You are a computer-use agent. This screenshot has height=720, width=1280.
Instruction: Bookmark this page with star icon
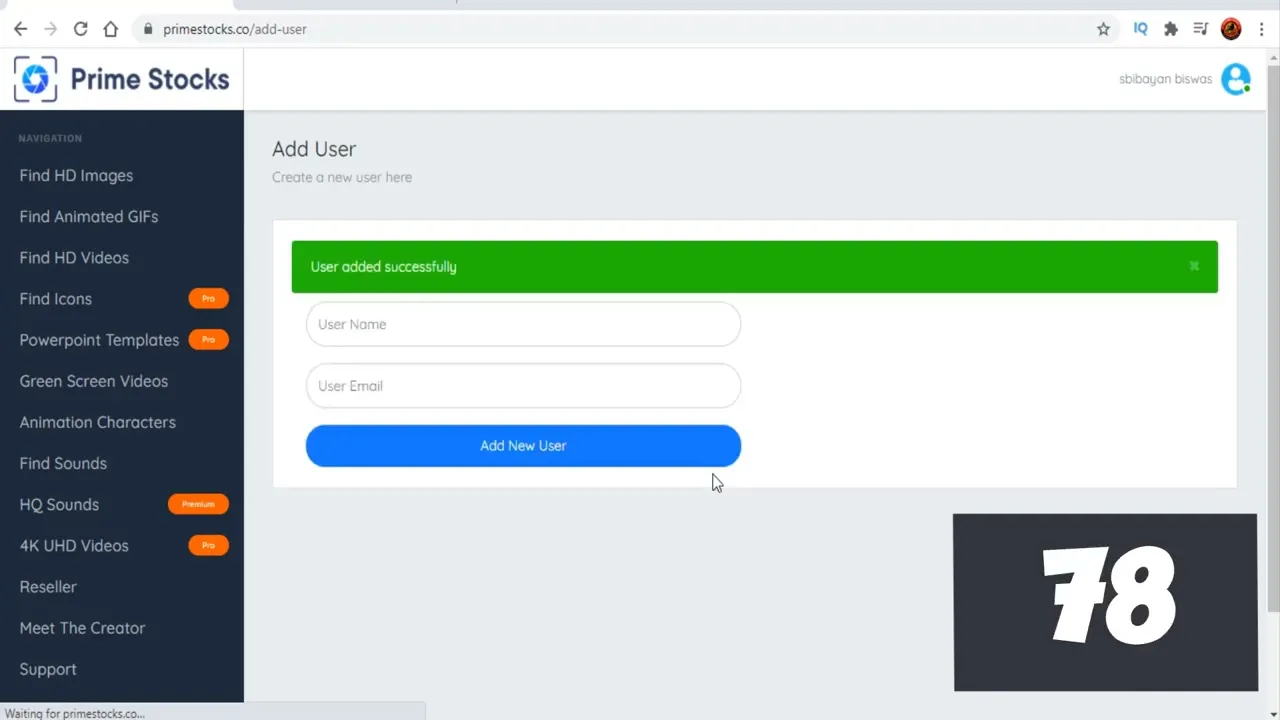(x=1103, y=29)
